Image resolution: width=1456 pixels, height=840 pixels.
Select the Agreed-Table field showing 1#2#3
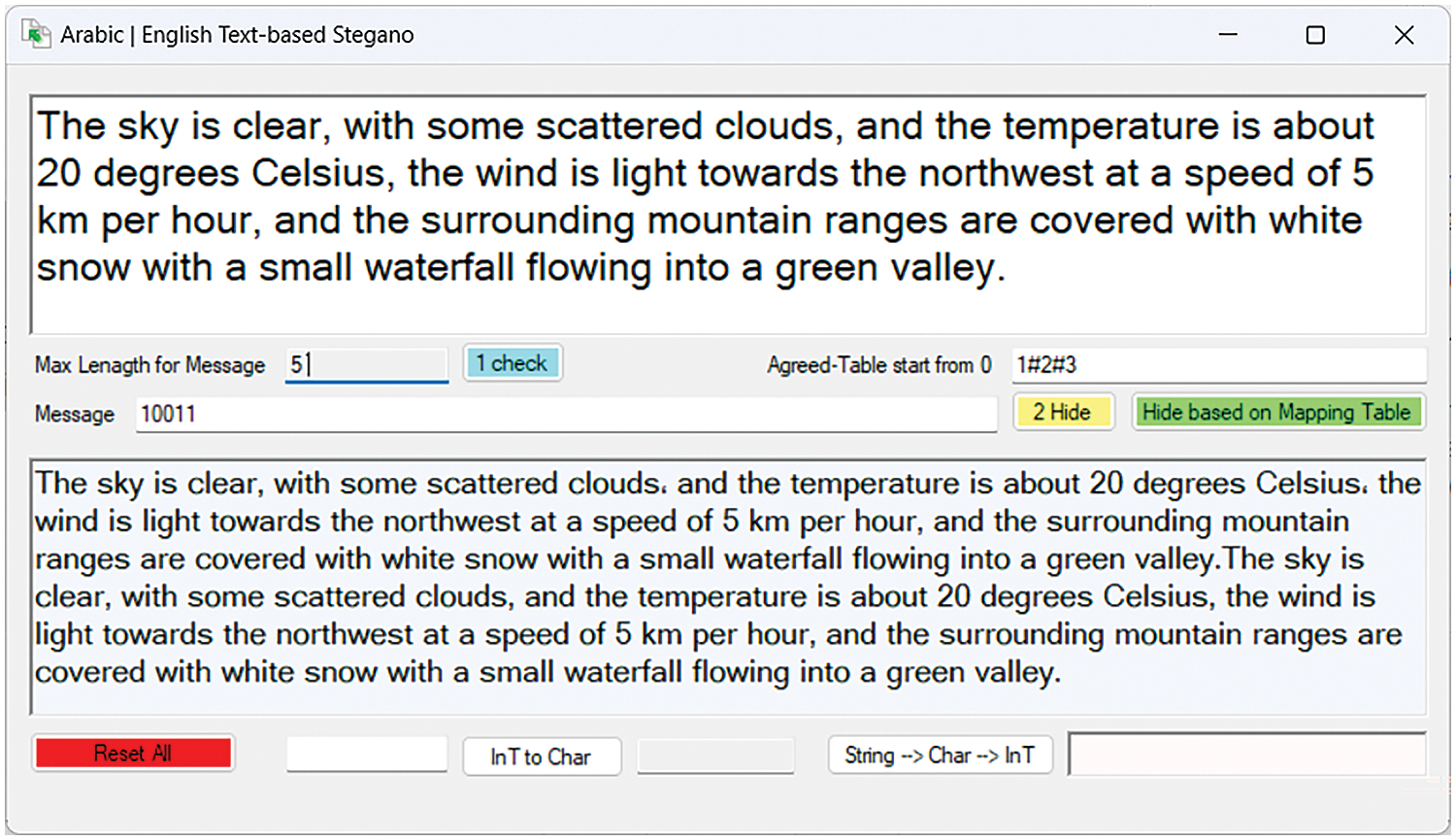(1218, 365)
